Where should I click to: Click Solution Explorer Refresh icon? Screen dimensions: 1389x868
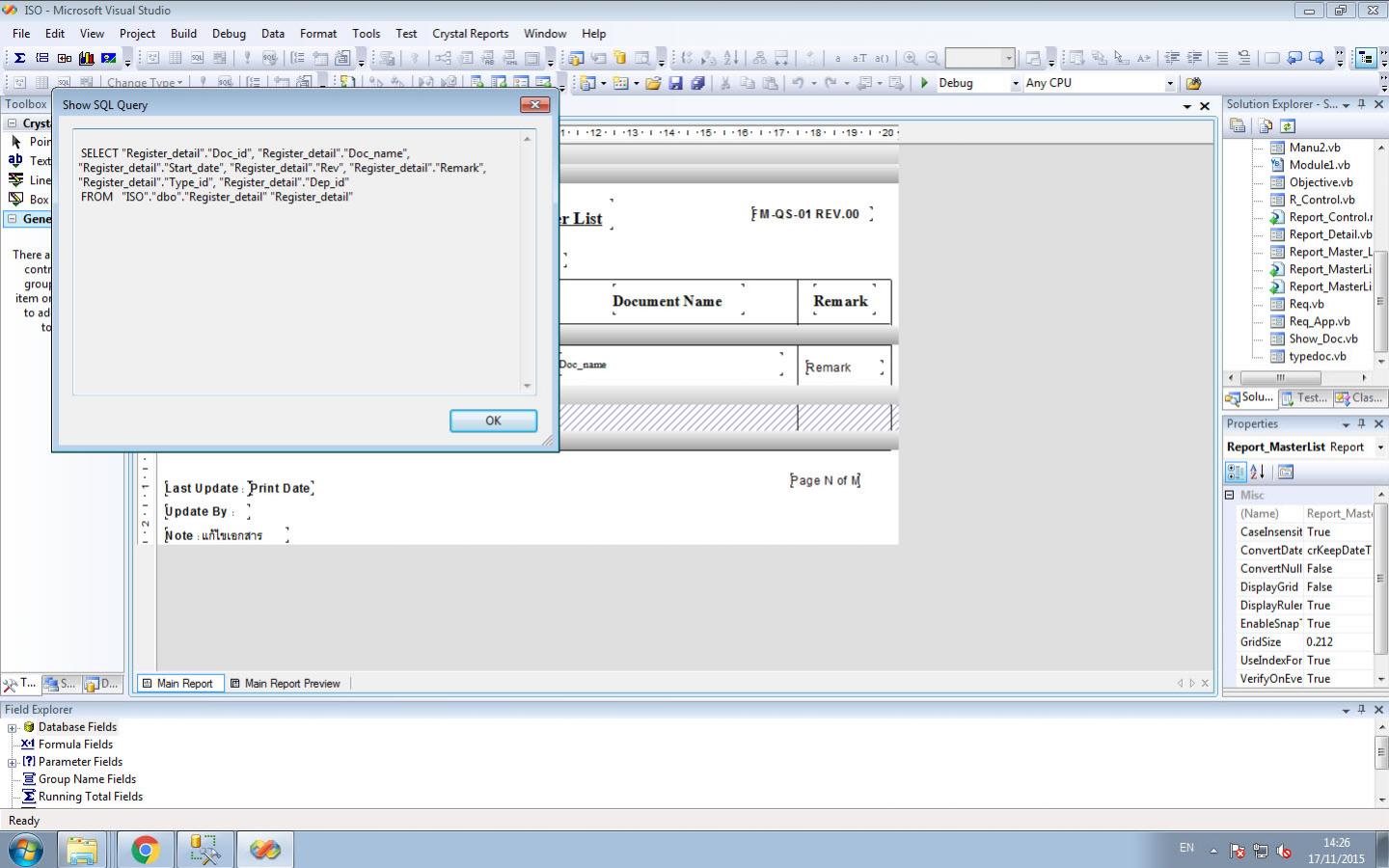(1287, 126)
